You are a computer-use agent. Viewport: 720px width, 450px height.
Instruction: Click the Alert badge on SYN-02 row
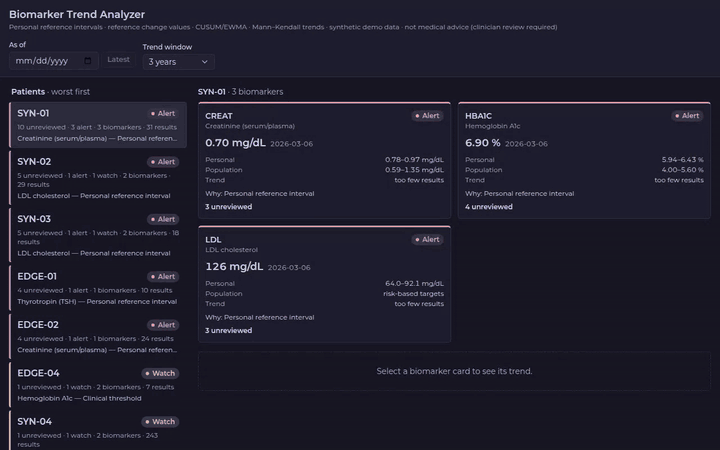point(163,162)
